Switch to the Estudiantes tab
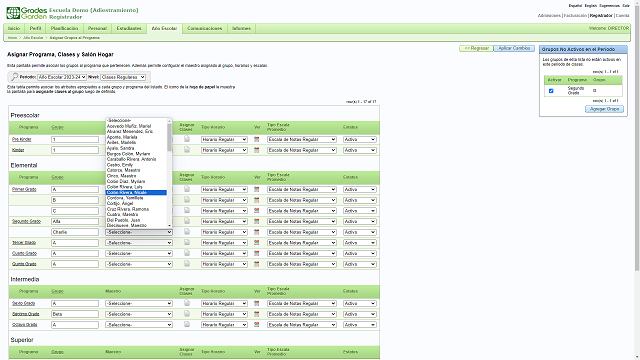This screenshot has height=360, width=640. click(x=129, y=29)
